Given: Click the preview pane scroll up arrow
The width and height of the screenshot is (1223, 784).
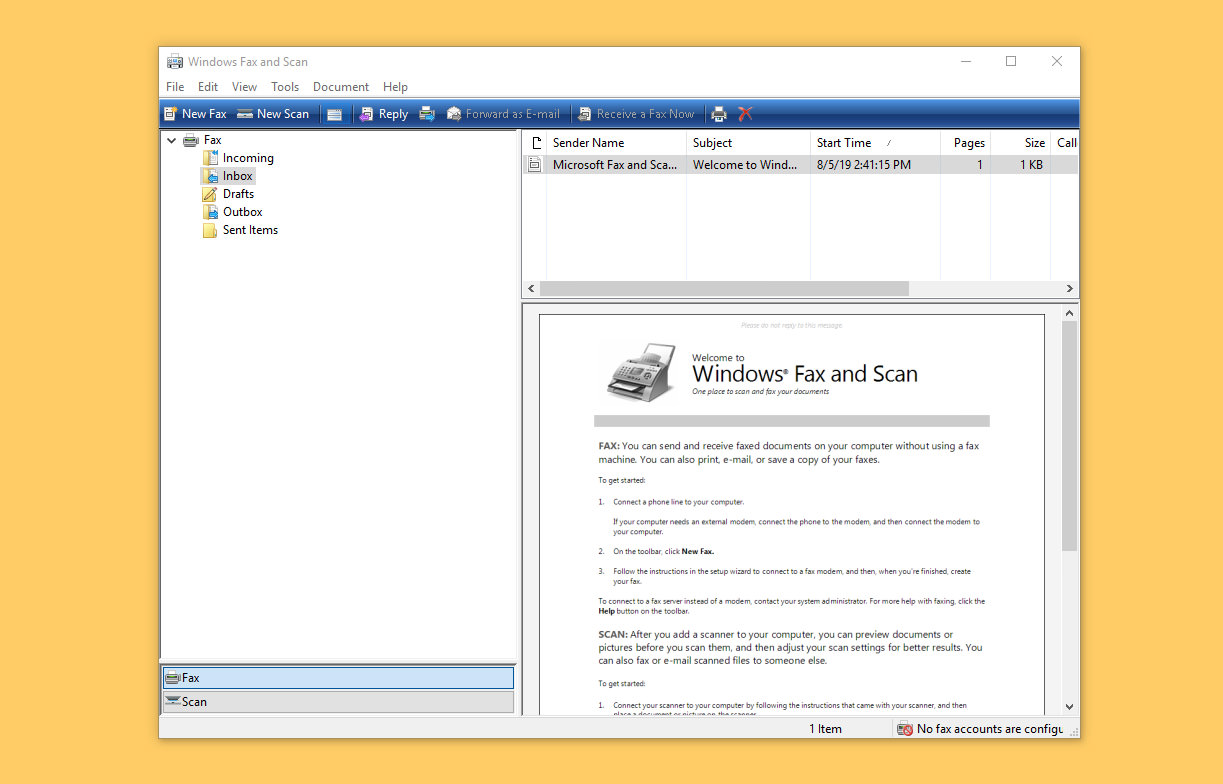Looking at the screenshot, I should [1070, 313].
